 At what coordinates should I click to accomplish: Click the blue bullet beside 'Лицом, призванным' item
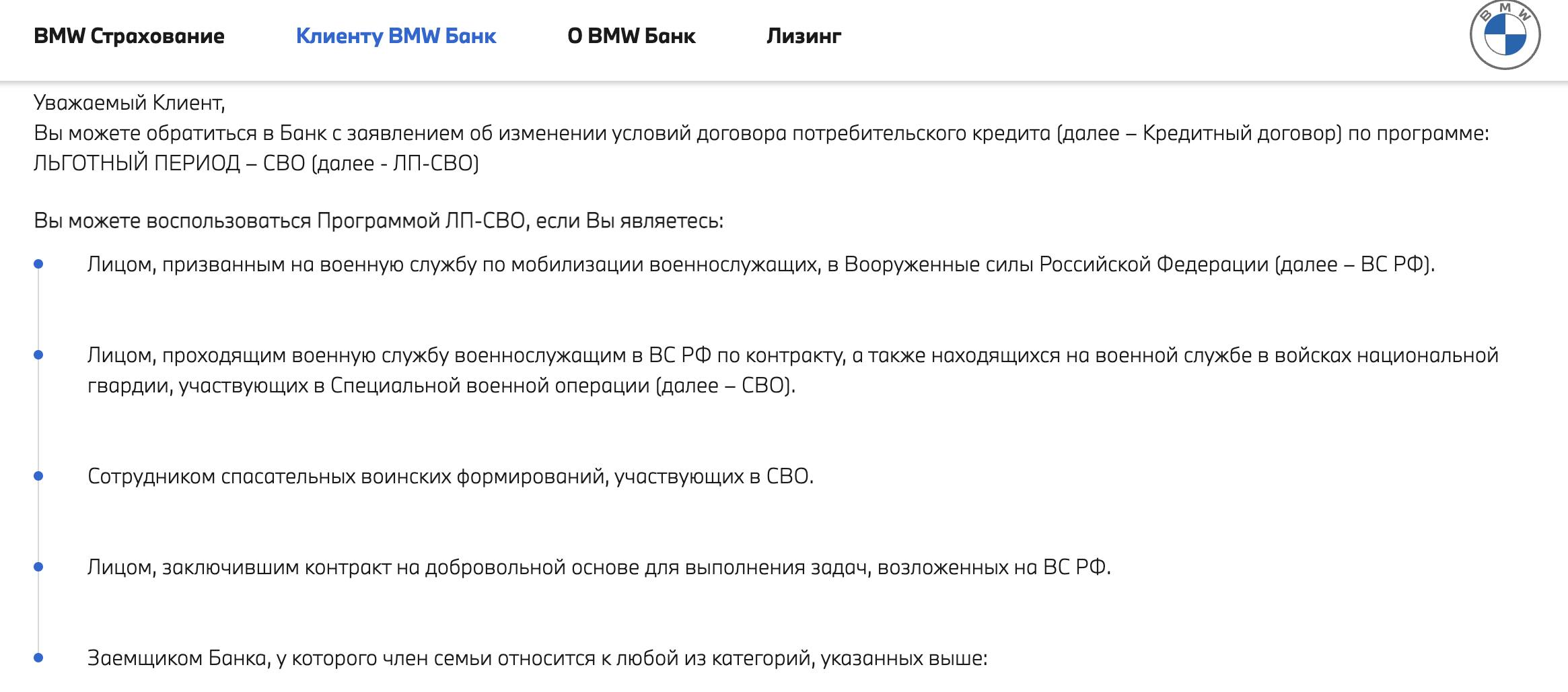coord(38,265)
